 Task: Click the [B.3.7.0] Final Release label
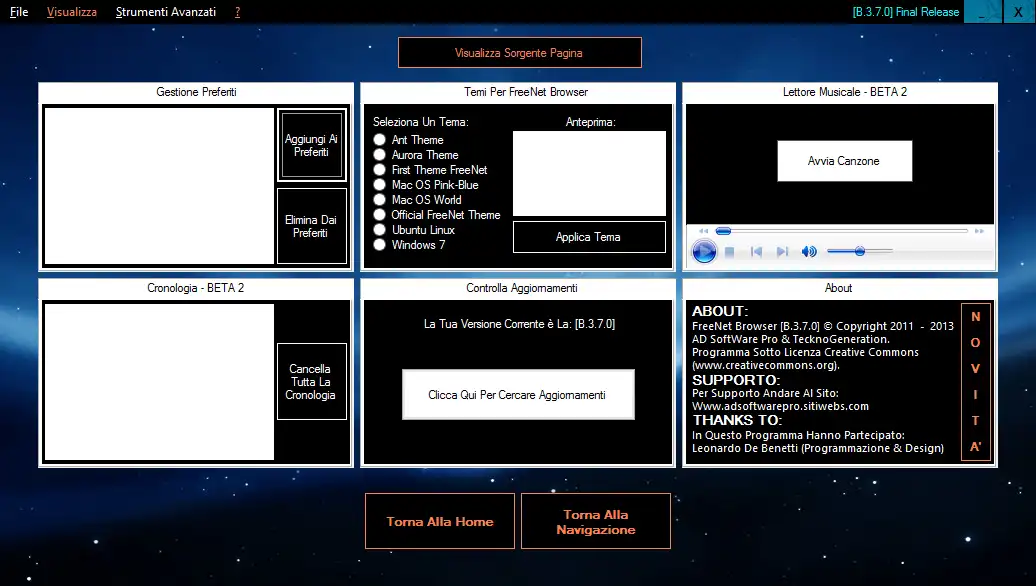[x=905, y=12]
